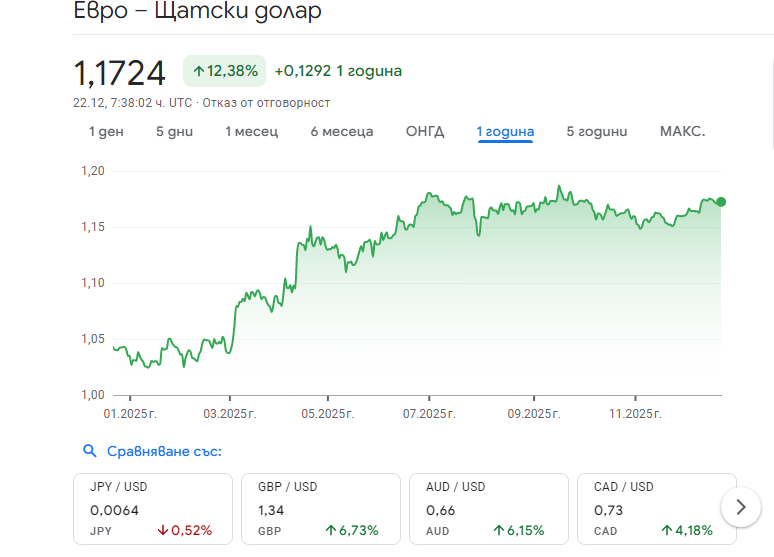Click the Евро – Щатски долар heading
Viewport: 774px width, 557px height.
click(x=197, y=11)
